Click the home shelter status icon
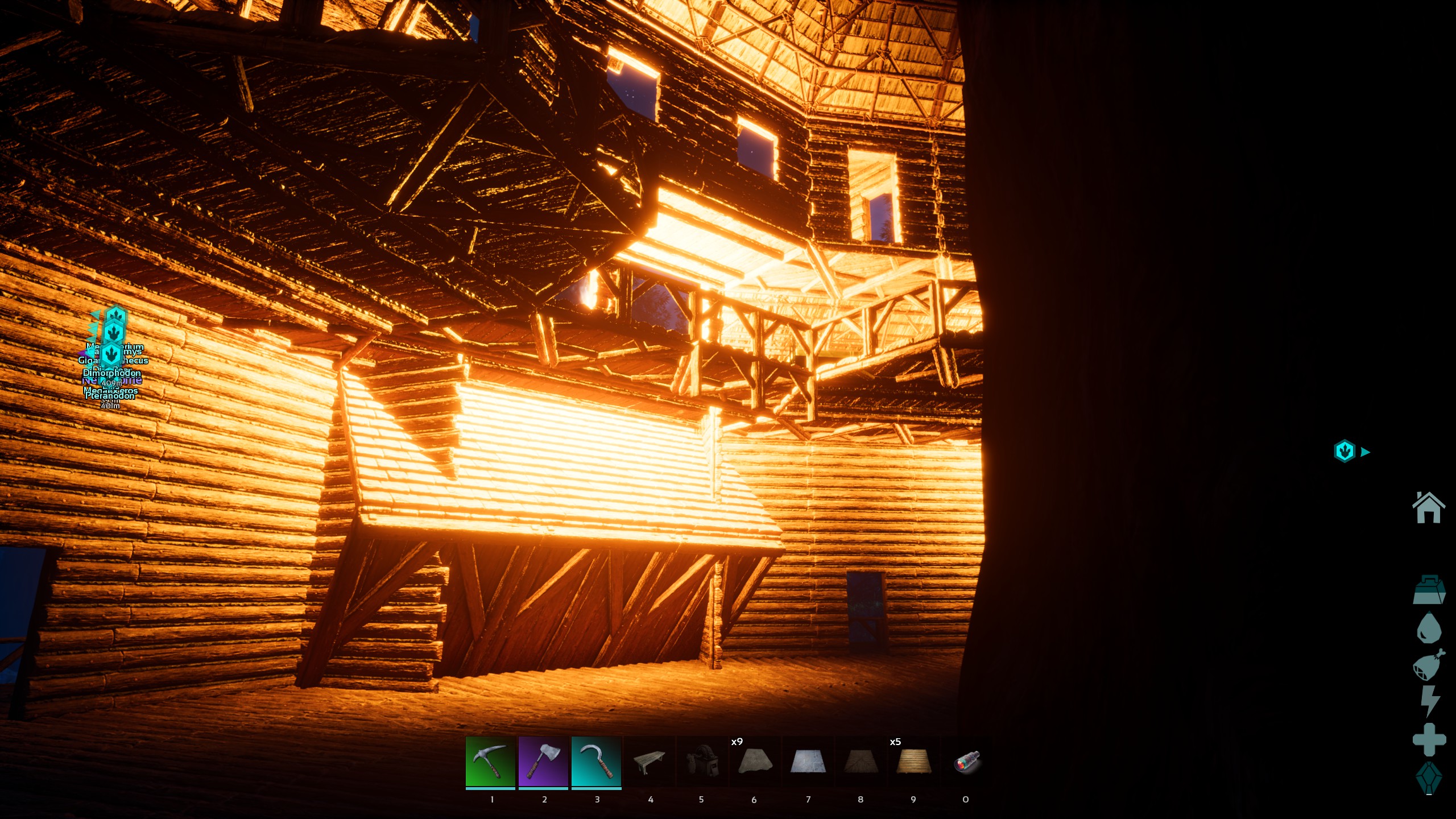The width and height of the screenshot is (1456, 819). coord(1428,507)
